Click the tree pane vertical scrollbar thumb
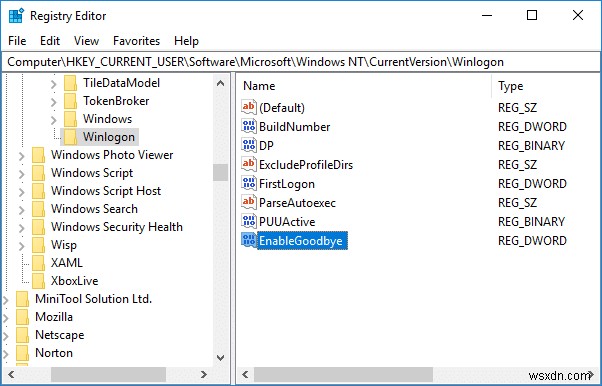The height and width of the screenshot is (386, 602). pyautogui.click(x=220, y=172)
